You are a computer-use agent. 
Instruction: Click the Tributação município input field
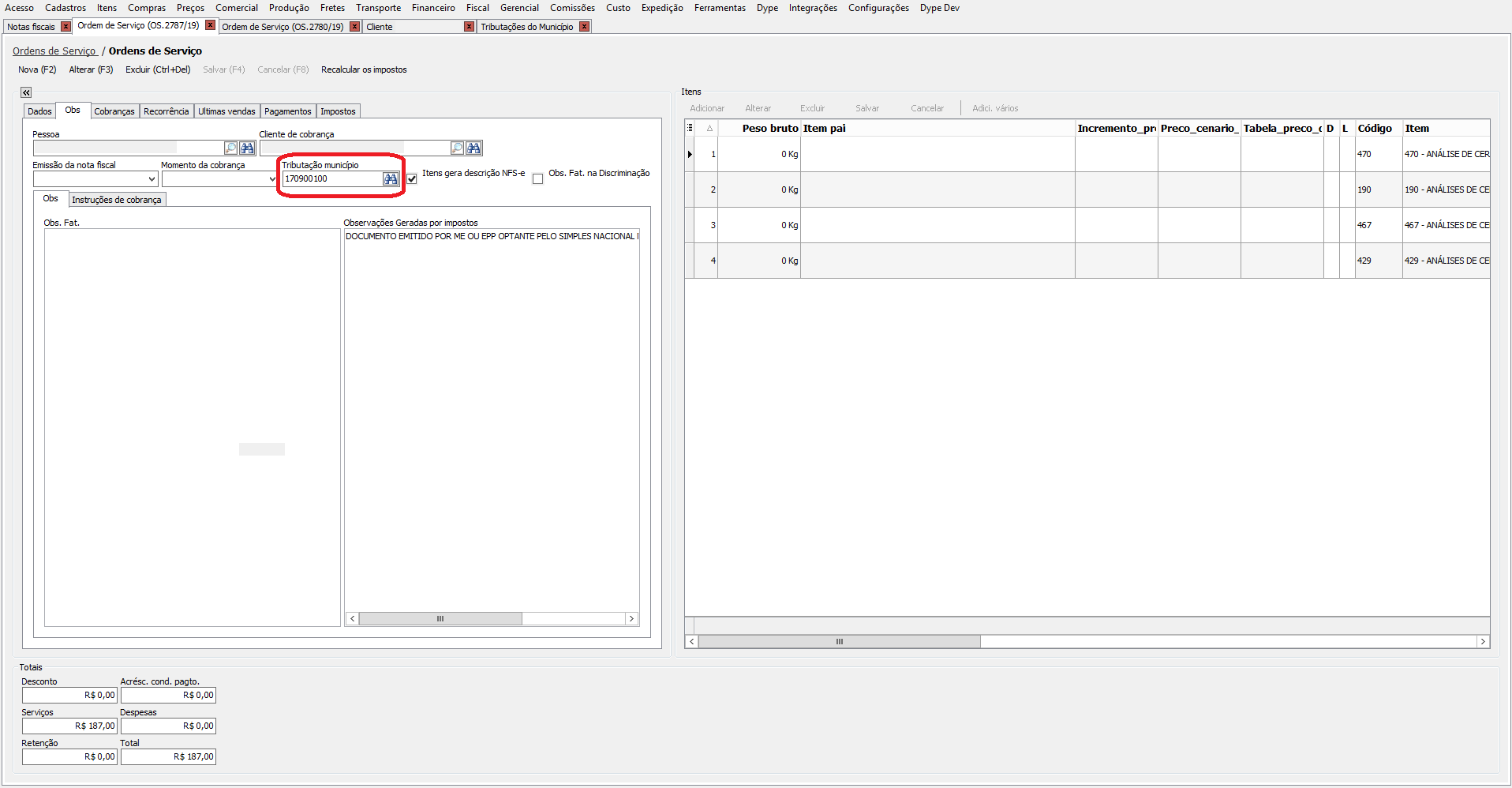pyautogui.click(x=332, y=179)
